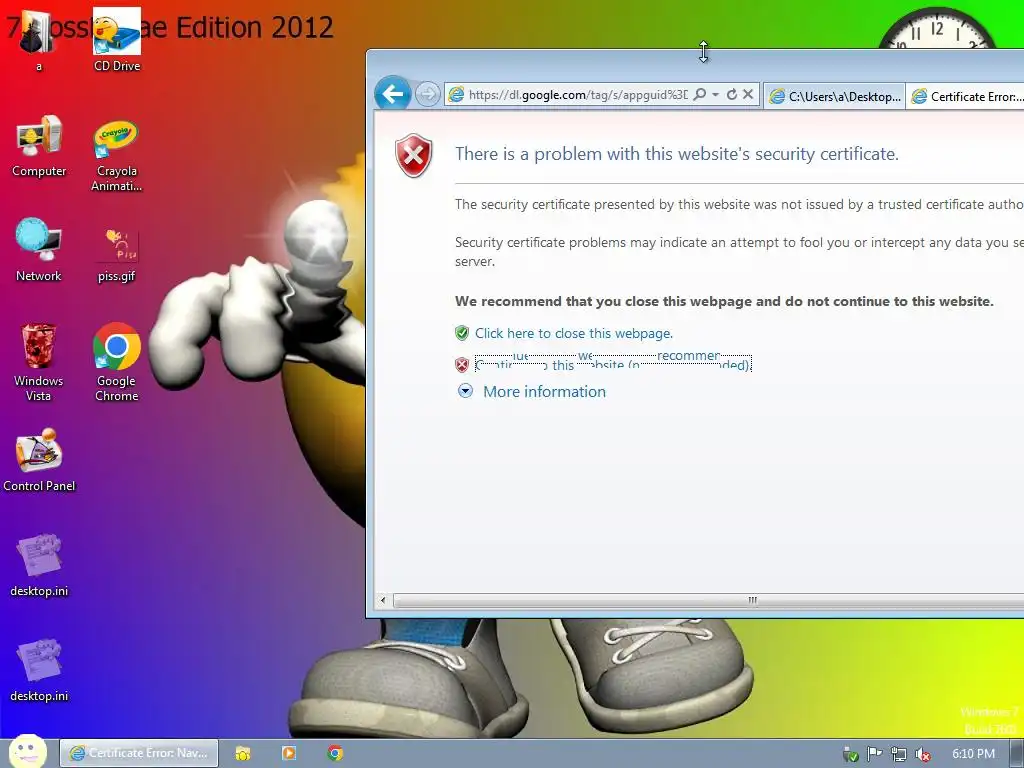This screenshot has height=768, width=1024.
Task: Click the clock gadget on desktop
Action: click(938, 29)
